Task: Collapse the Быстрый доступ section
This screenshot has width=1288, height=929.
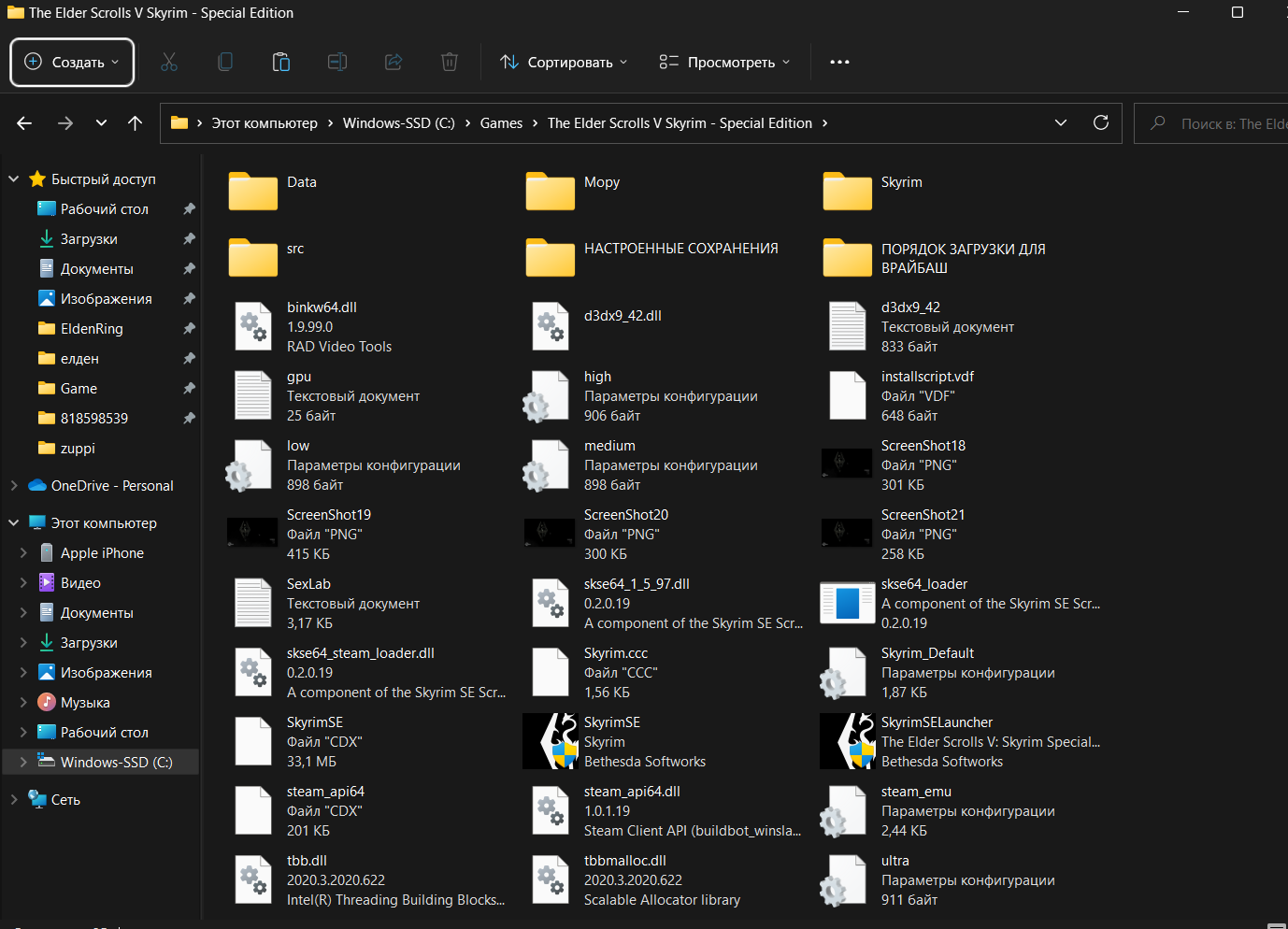Action: [14, 179]
